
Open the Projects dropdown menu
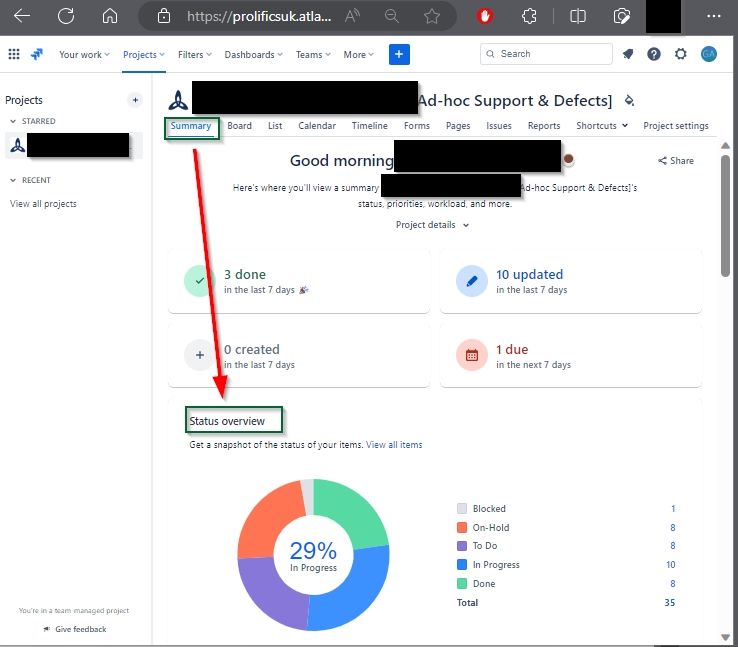click(144, 55)
